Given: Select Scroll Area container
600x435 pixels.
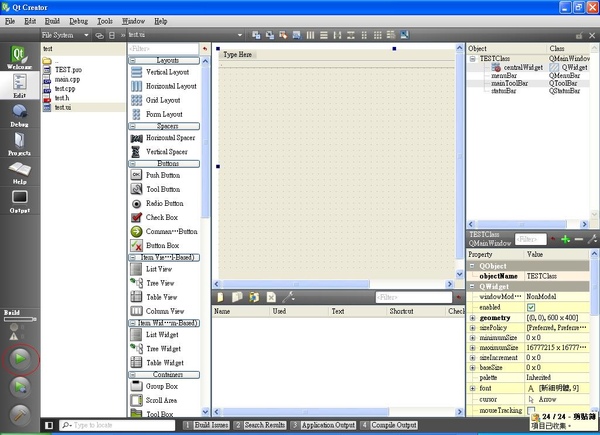Looking at the screenshot, I should tap(153, 401).
